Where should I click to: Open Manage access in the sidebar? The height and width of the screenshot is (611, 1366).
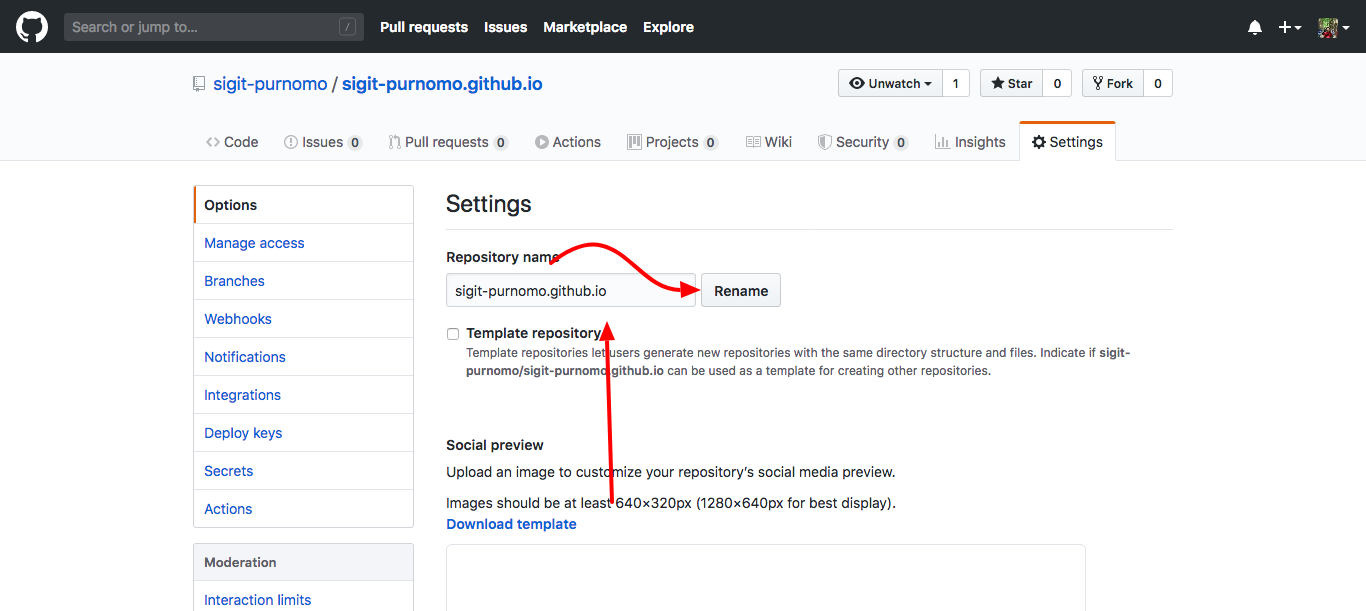coord(303,243)
